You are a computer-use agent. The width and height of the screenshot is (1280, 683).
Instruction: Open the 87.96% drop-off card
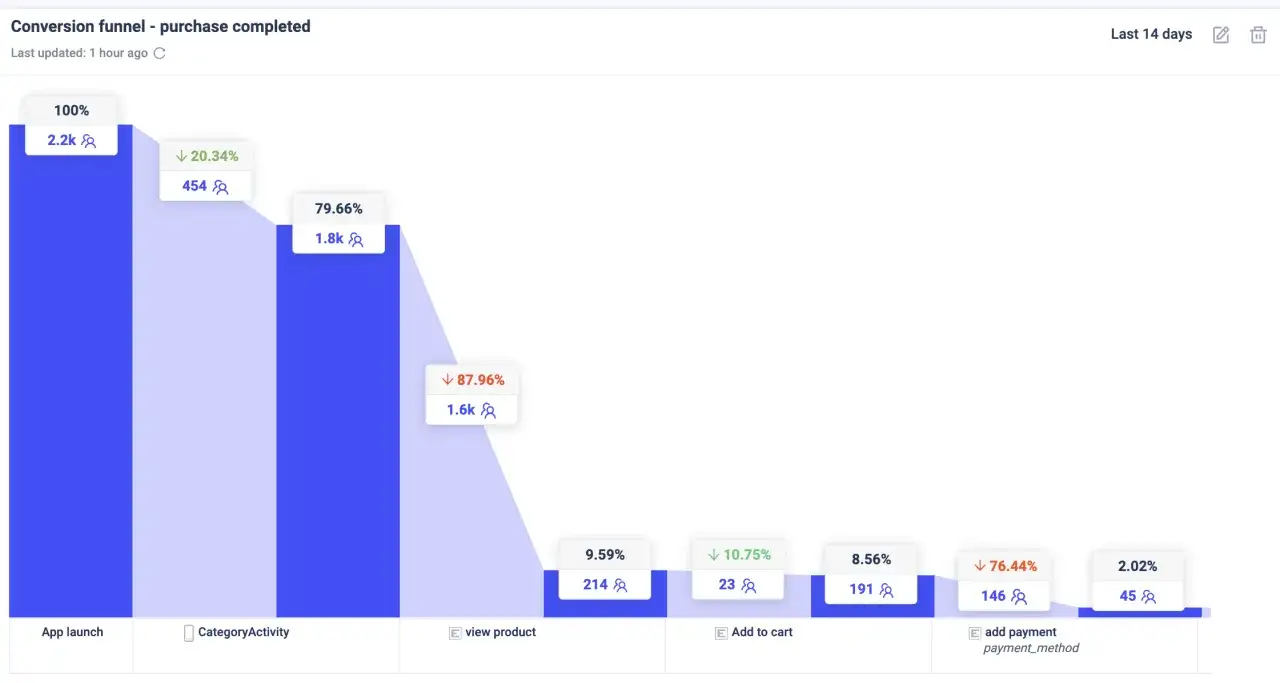(472, 395)
